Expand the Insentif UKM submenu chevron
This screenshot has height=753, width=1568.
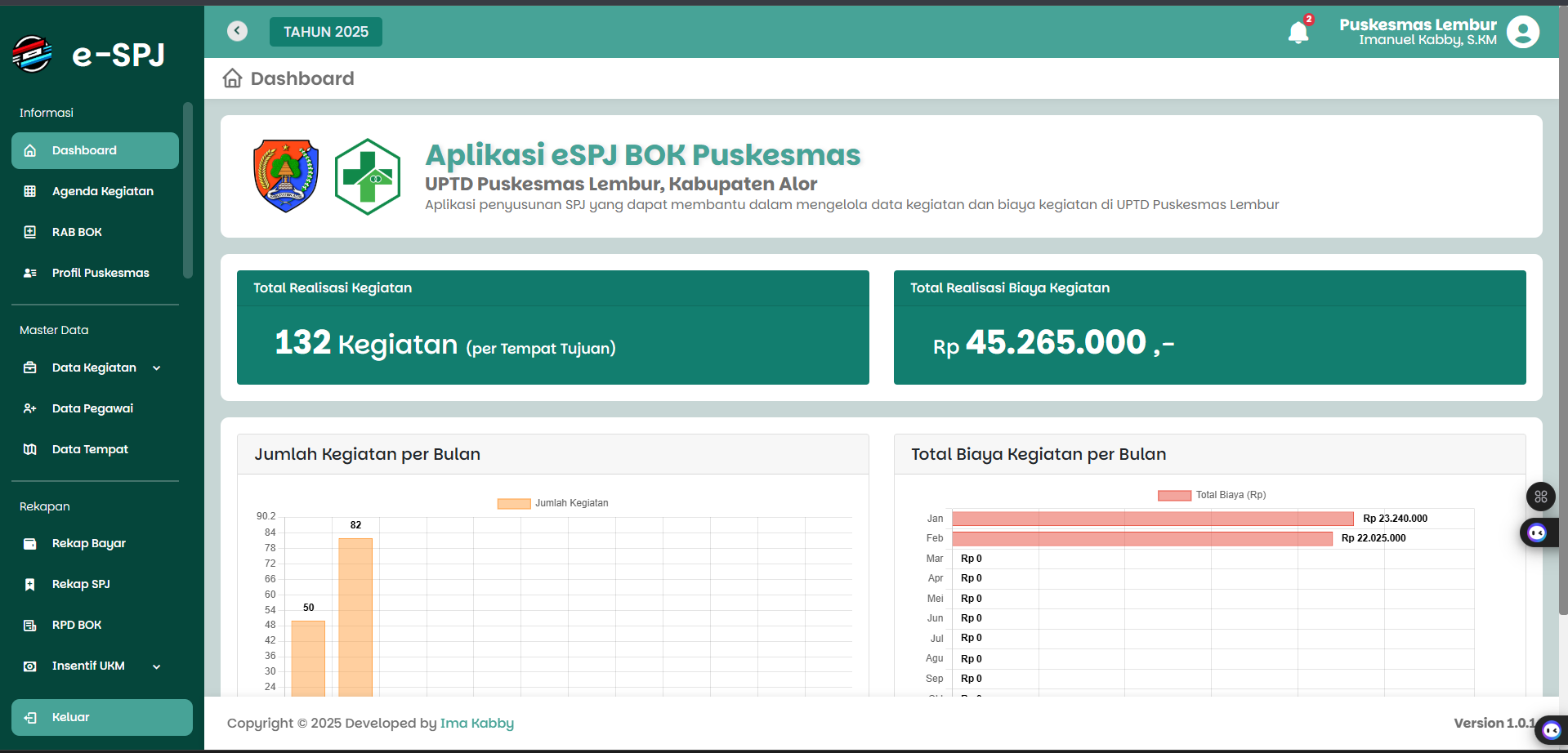point(157,666)
